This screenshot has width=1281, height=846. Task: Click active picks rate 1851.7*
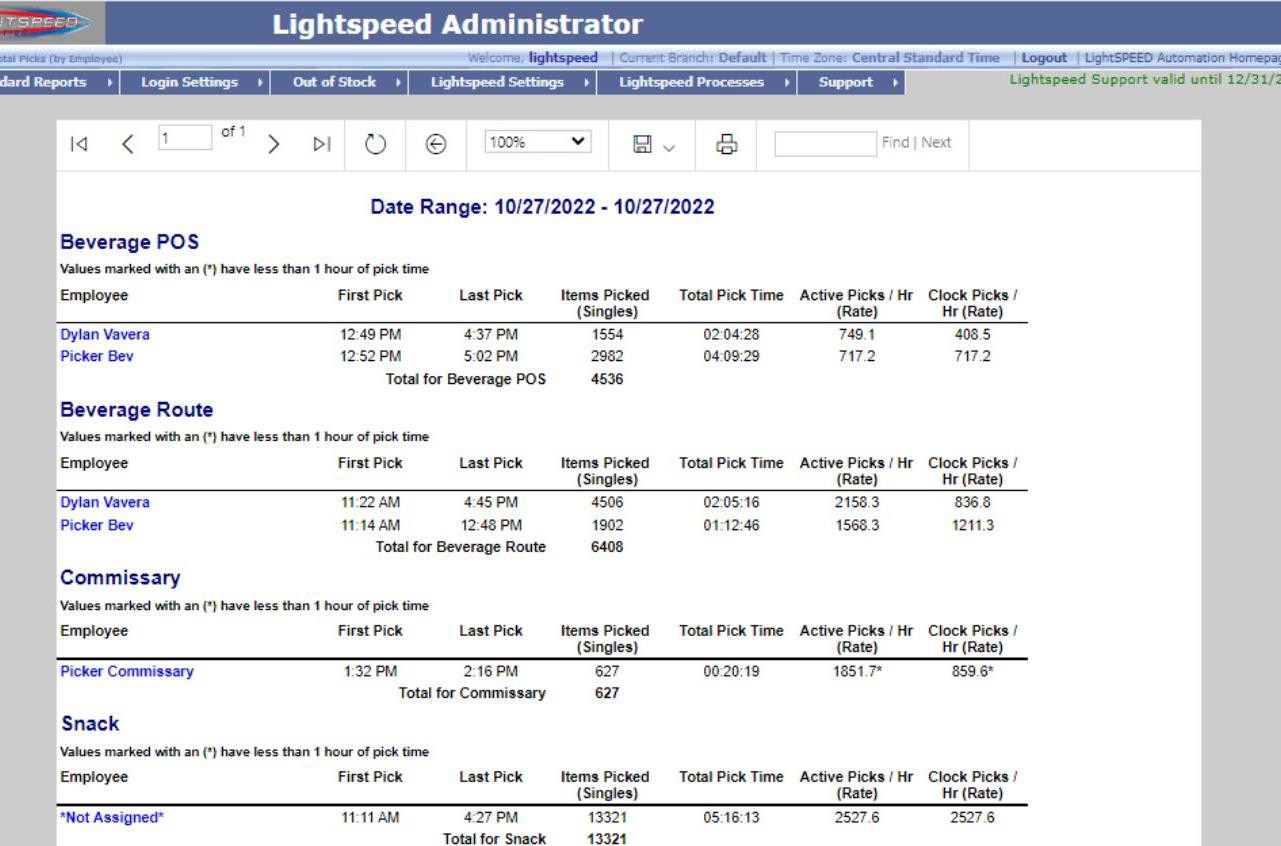click(857, 671)
